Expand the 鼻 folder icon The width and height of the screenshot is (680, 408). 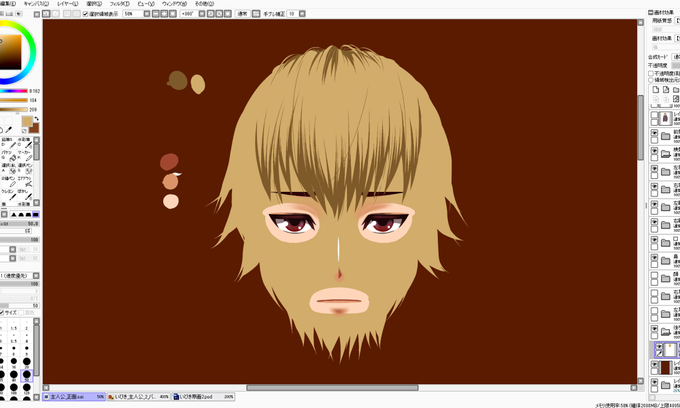[x=666, y=261]
